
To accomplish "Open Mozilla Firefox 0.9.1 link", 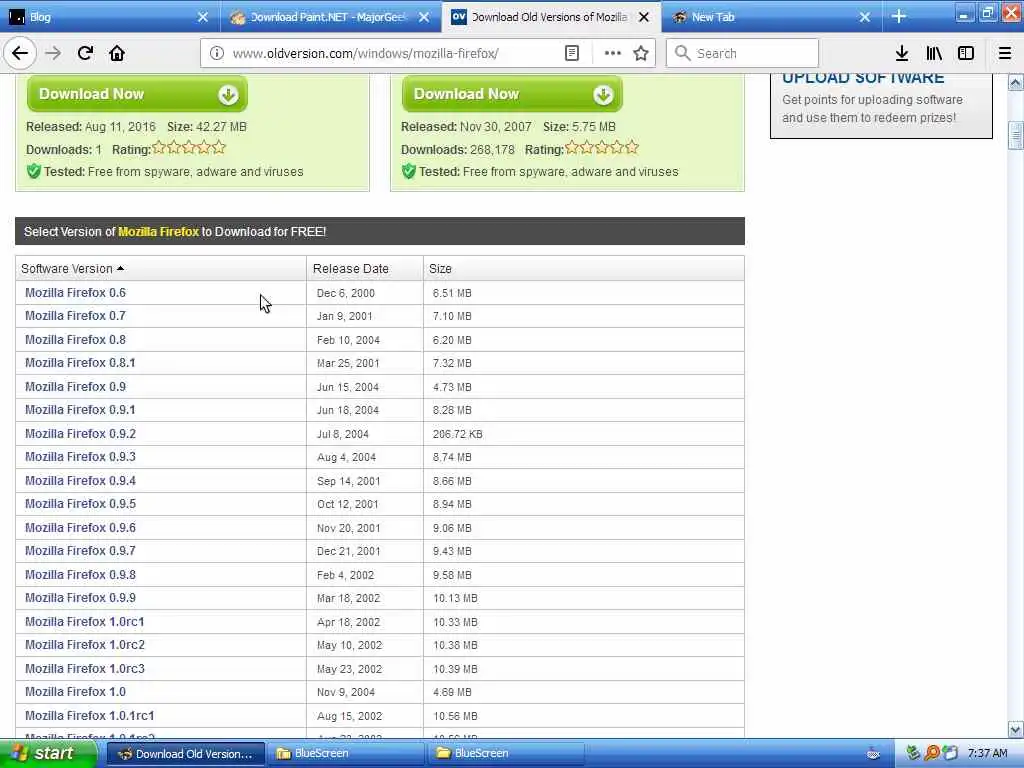I will 80,410.
